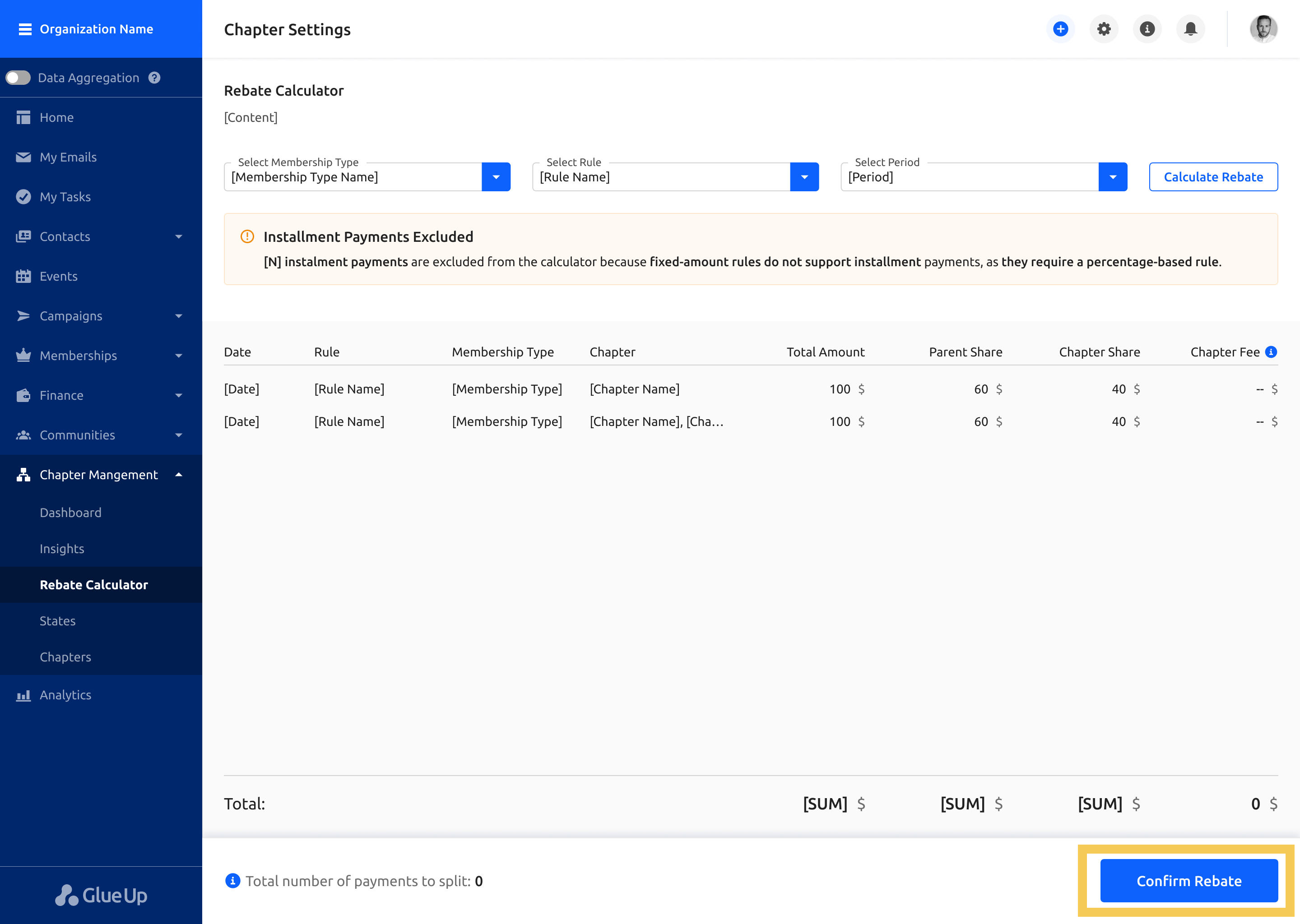Click the Confirm Rebate button
The width and height of the screenshot is (1300, 924).
click(x=1189, y=881)
